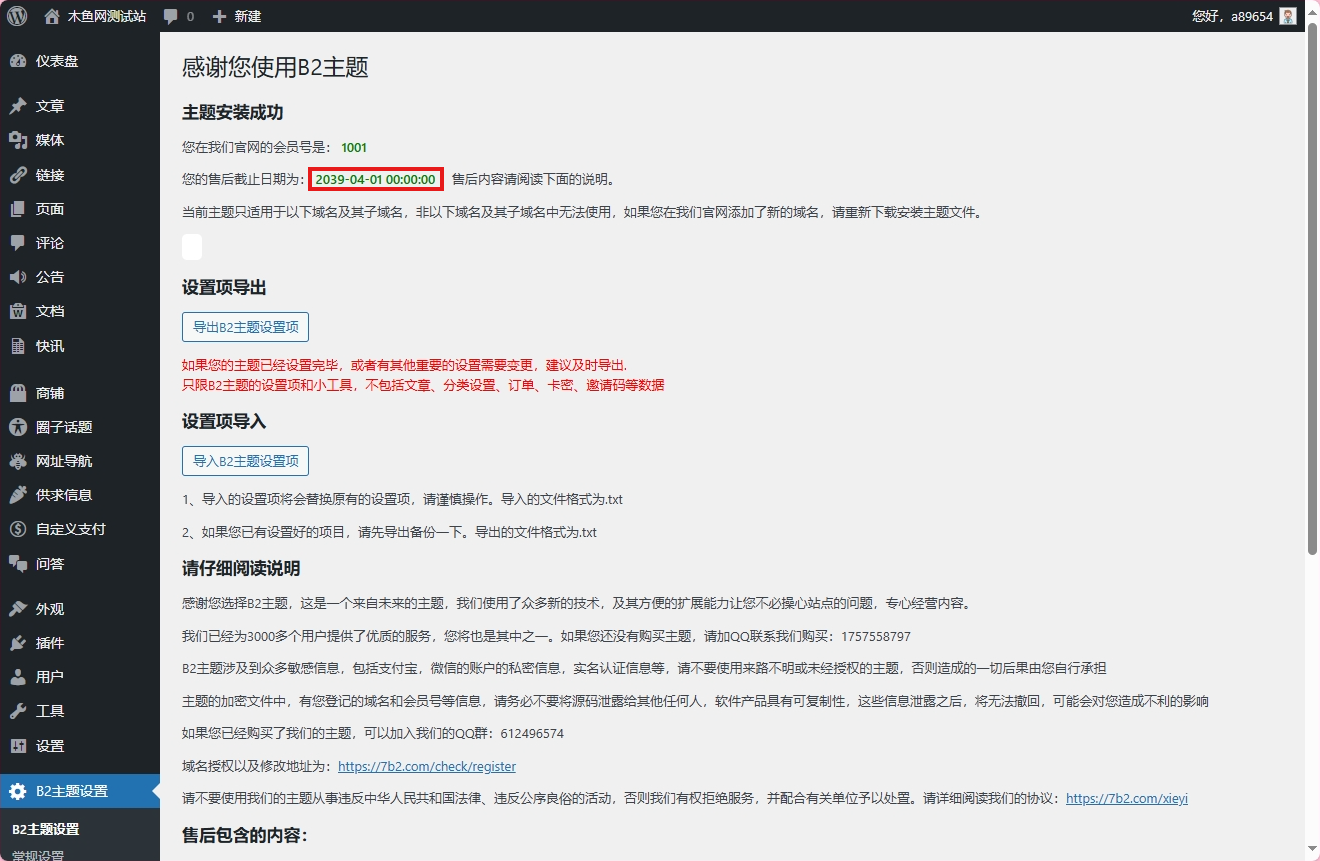1320x861 pixels.
Task: Click the 公告 megaphone icon
Action: tap(18, 277)
